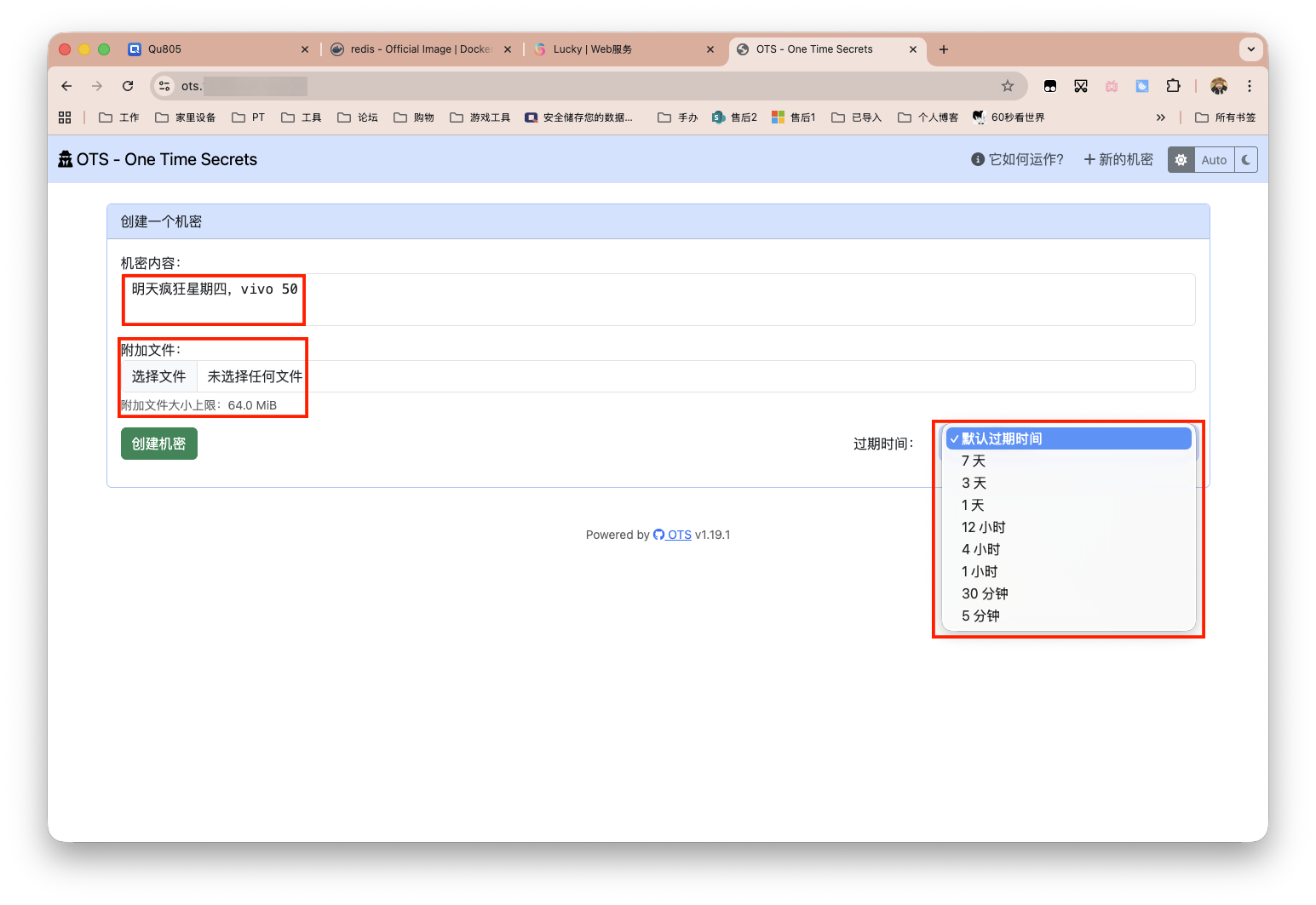Open Chrome's three-dot menu
This screenshot has height=905, width=1316.
click(1249, 86)
